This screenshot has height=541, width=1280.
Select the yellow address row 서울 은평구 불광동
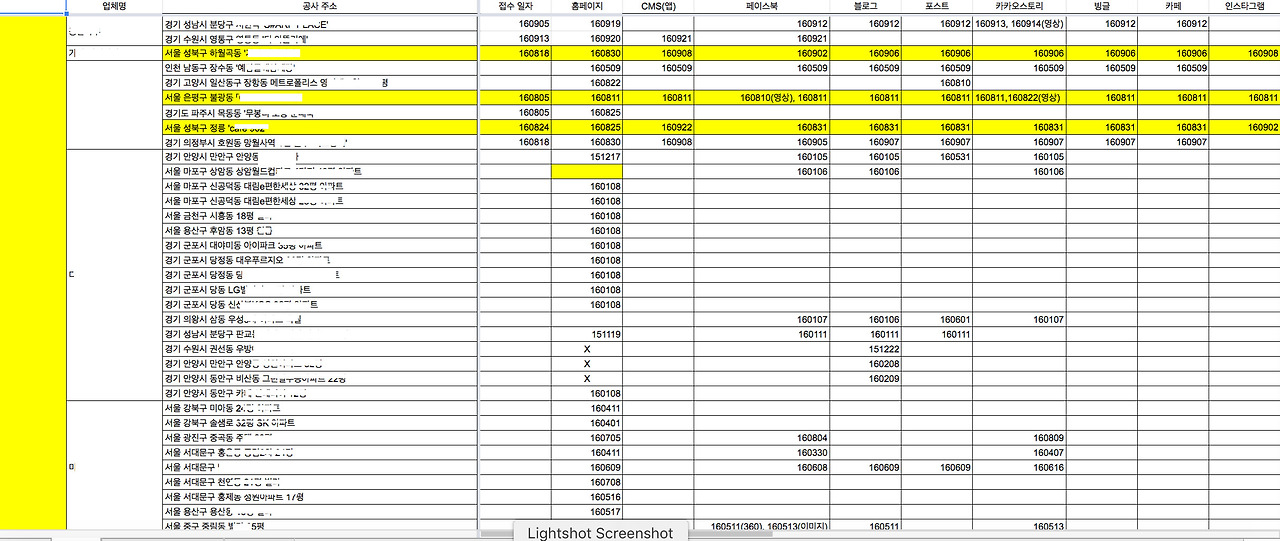tap(320, 98)
